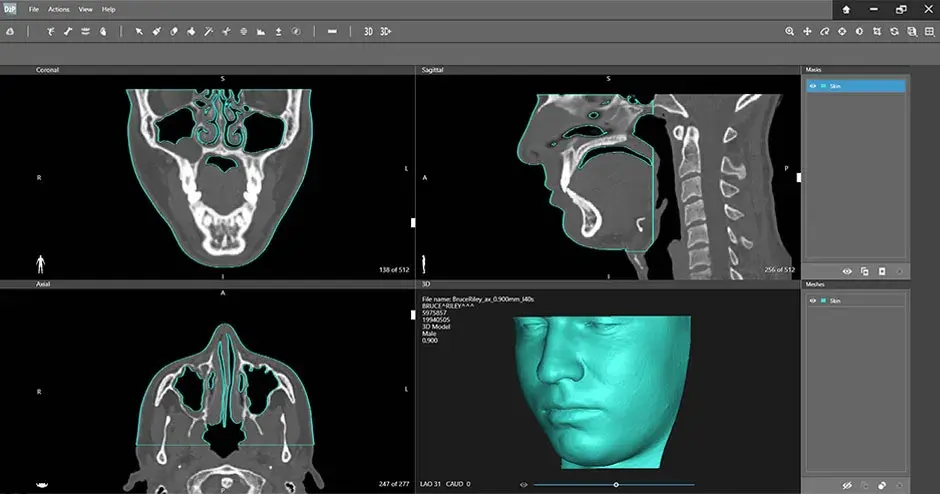Open the cloud upload icon in toolbar
The image size is (940, 494).
pyautogui.click(x=10, y=31)
